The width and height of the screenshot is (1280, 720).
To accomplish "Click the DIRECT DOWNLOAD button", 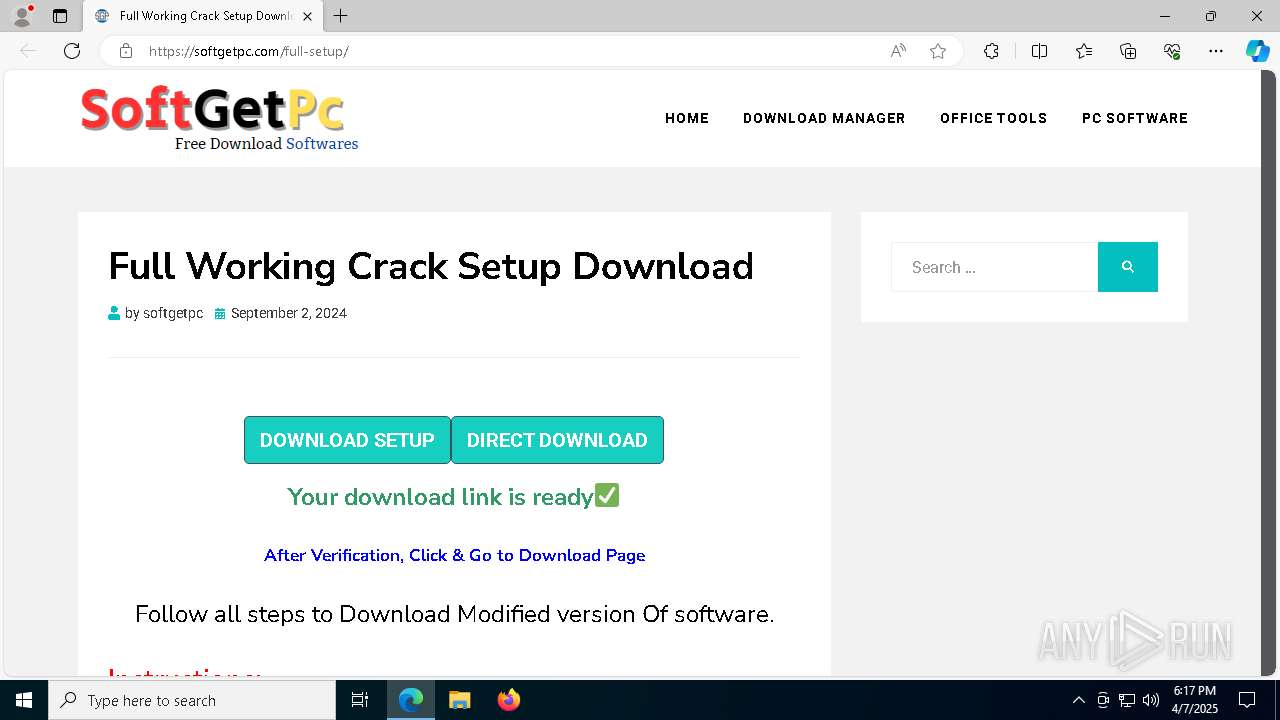I will pos(557,440).
